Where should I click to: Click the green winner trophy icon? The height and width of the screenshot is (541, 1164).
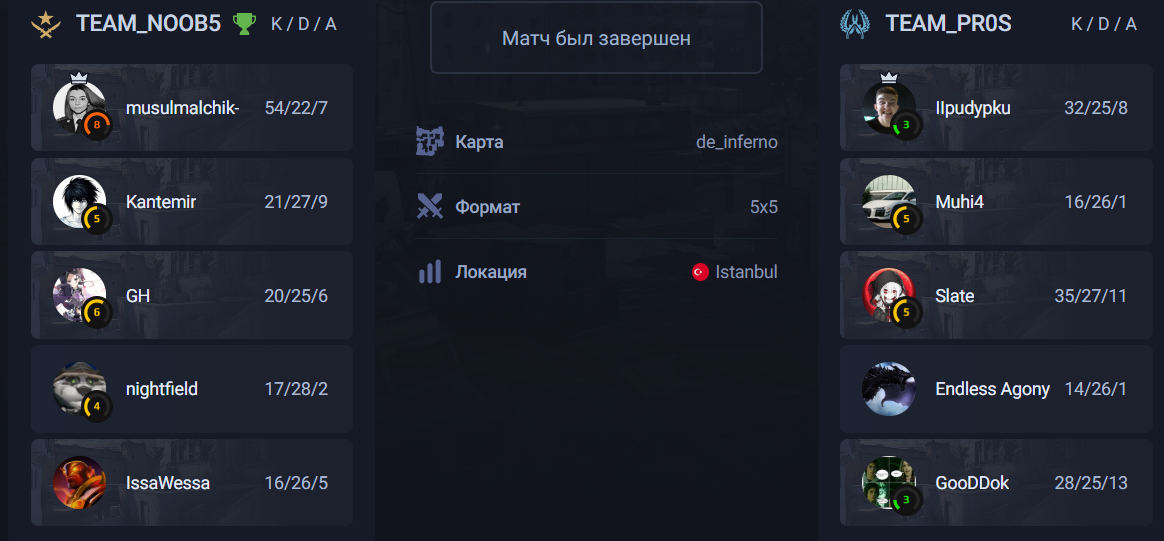243,23
